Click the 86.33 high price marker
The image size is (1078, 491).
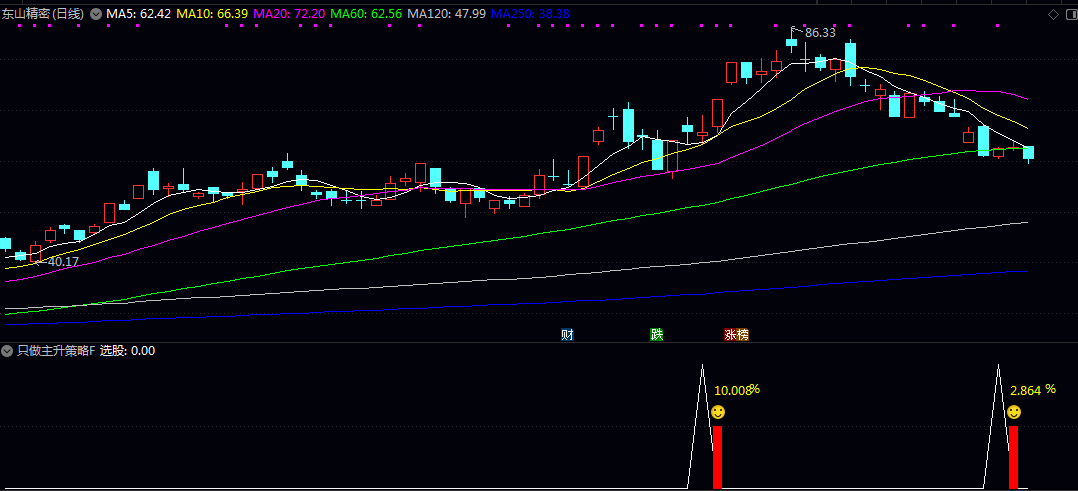click(819, 33)
